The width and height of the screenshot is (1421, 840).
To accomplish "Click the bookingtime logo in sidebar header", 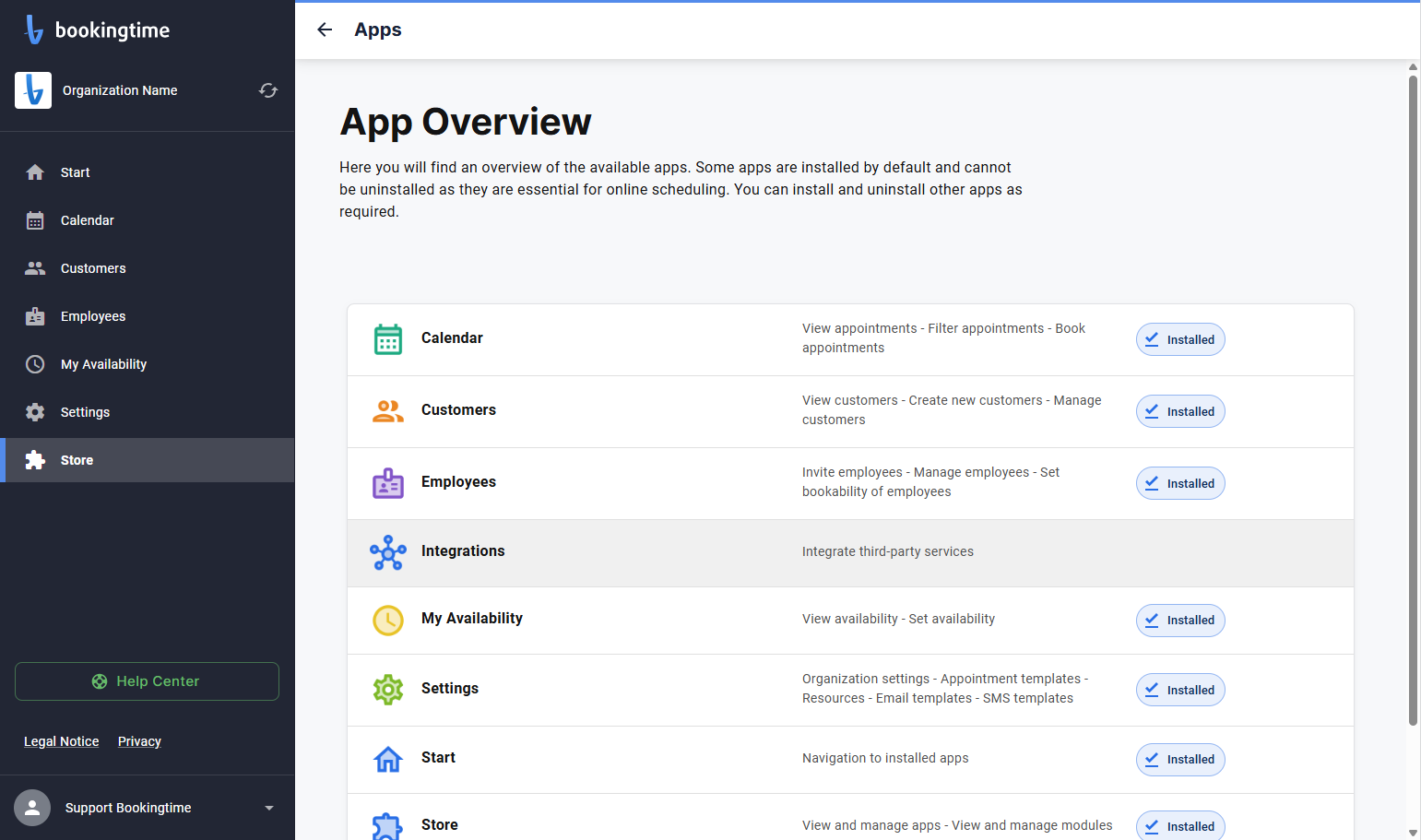I will [97, 30].
